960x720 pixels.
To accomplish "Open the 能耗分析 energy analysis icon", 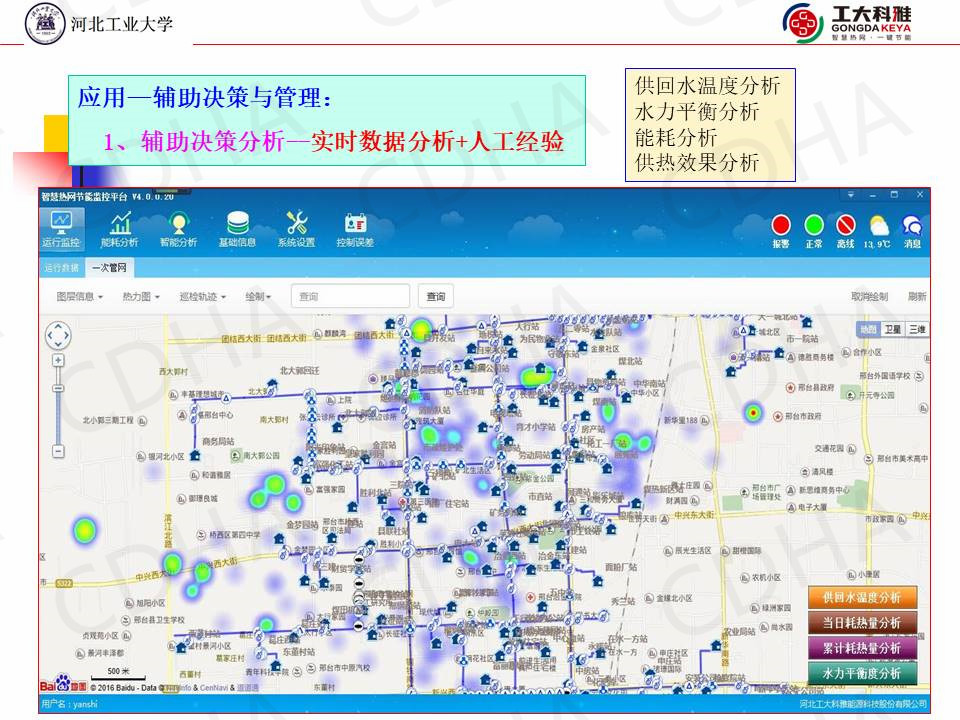I will [x=120, y=229].
